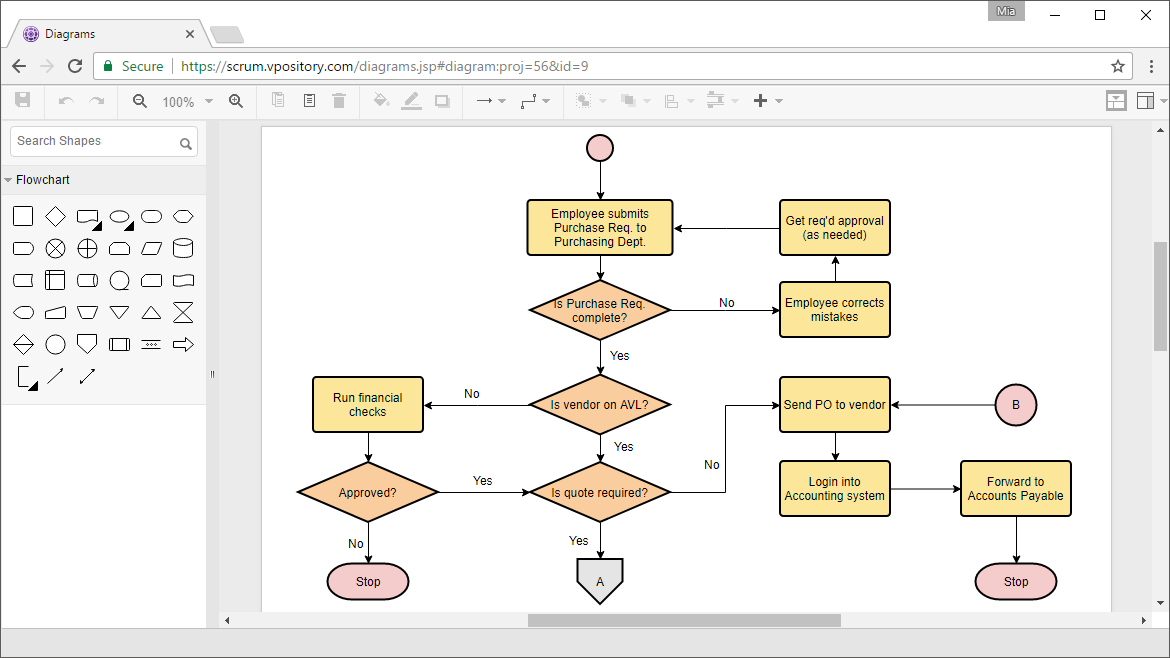Select the parallelogram data shape
This screenshot has width=1170, height=658.
[151, 248]
